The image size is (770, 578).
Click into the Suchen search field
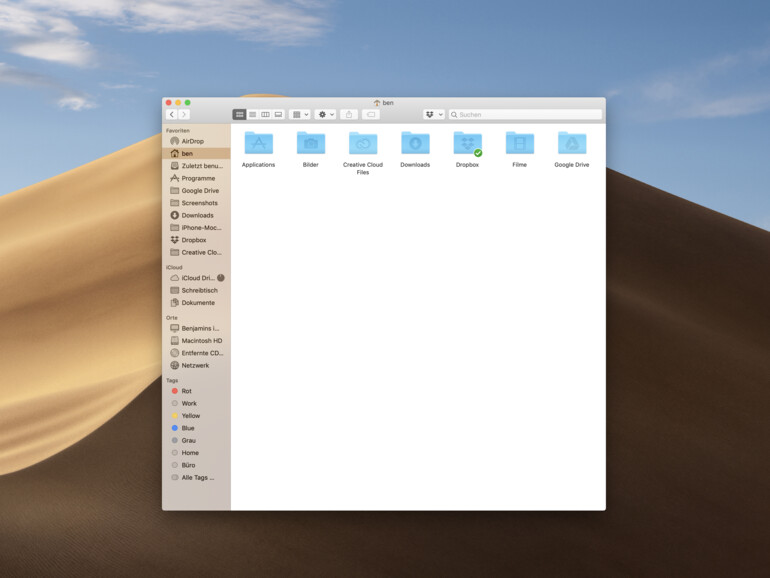click(x=525, y=114)
